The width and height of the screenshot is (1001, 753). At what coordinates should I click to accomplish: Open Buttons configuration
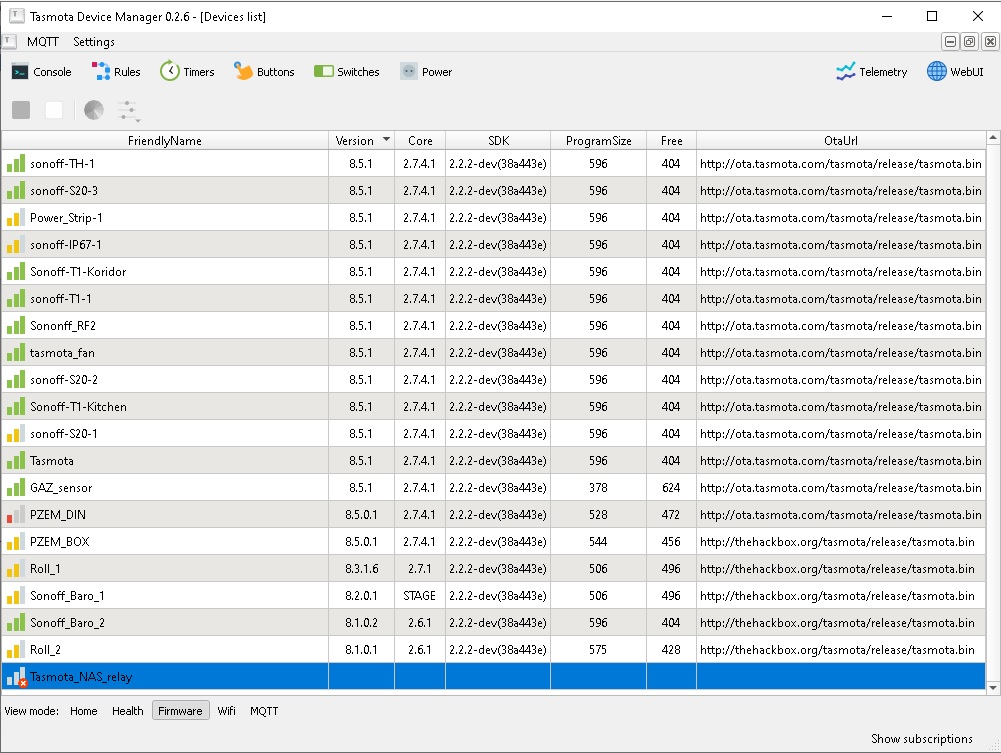pos(264,72)
